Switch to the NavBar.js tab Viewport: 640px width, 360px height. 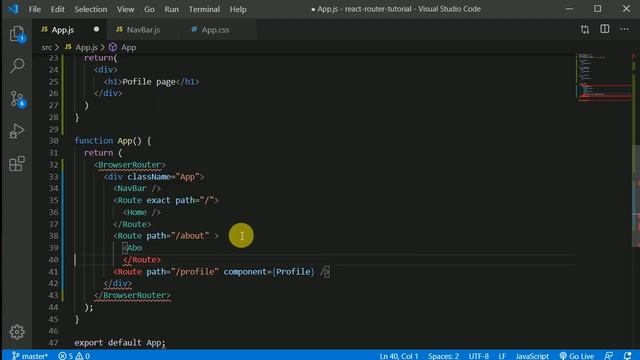pos(143,29)
